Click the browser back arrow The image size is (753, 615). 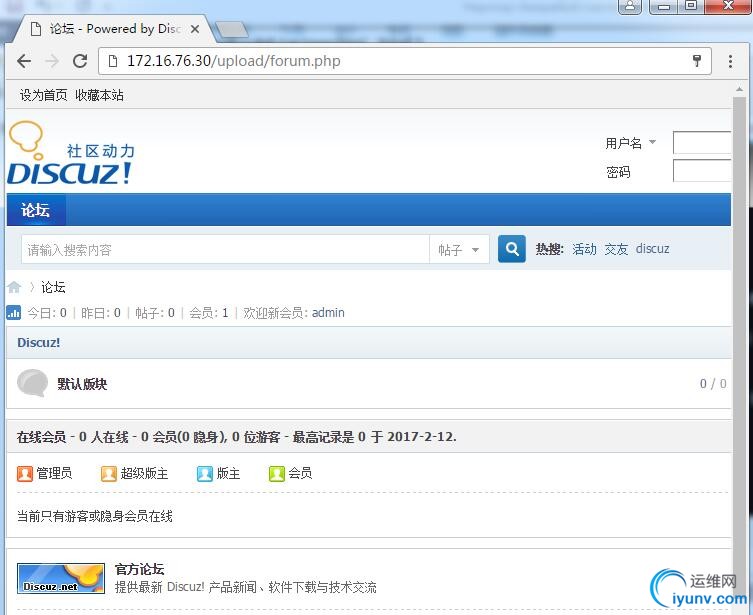(x=24, y=61)
